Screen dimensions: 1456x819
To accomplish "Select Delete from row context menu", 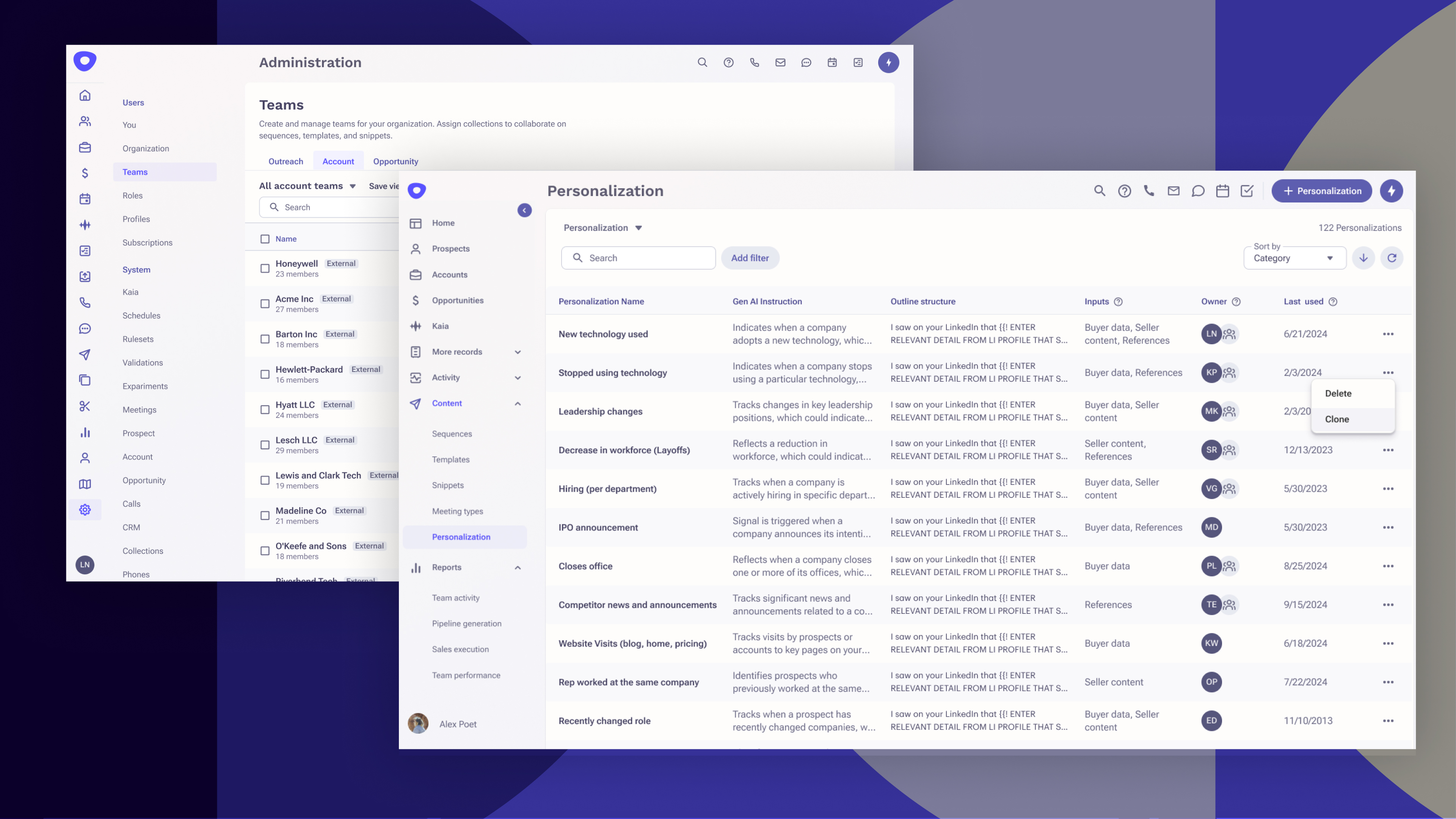I will [x=1352, y=394].
